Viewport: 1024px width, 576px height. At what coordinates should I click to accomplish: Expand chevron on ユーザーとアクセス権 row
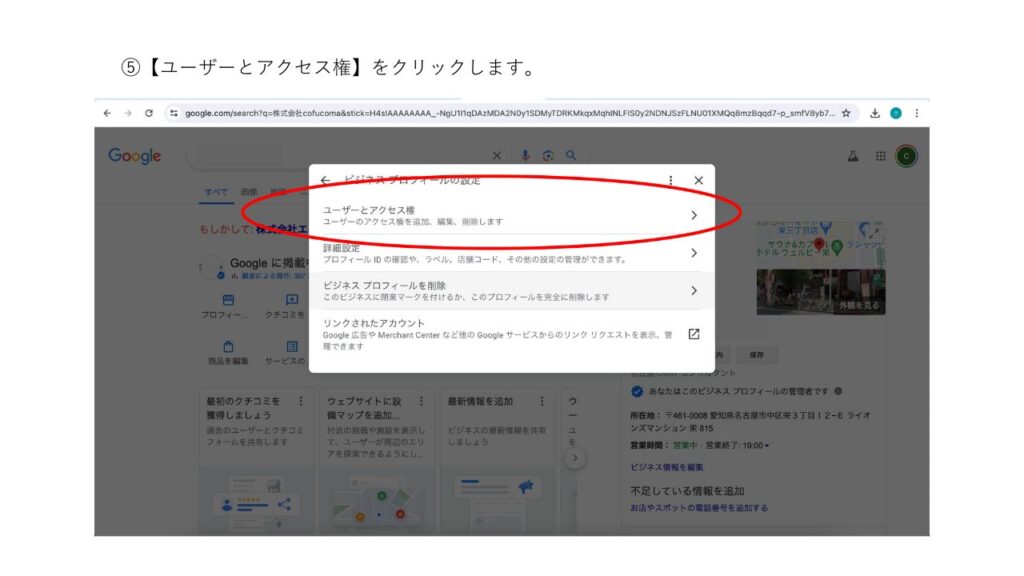tap(694, 215)
